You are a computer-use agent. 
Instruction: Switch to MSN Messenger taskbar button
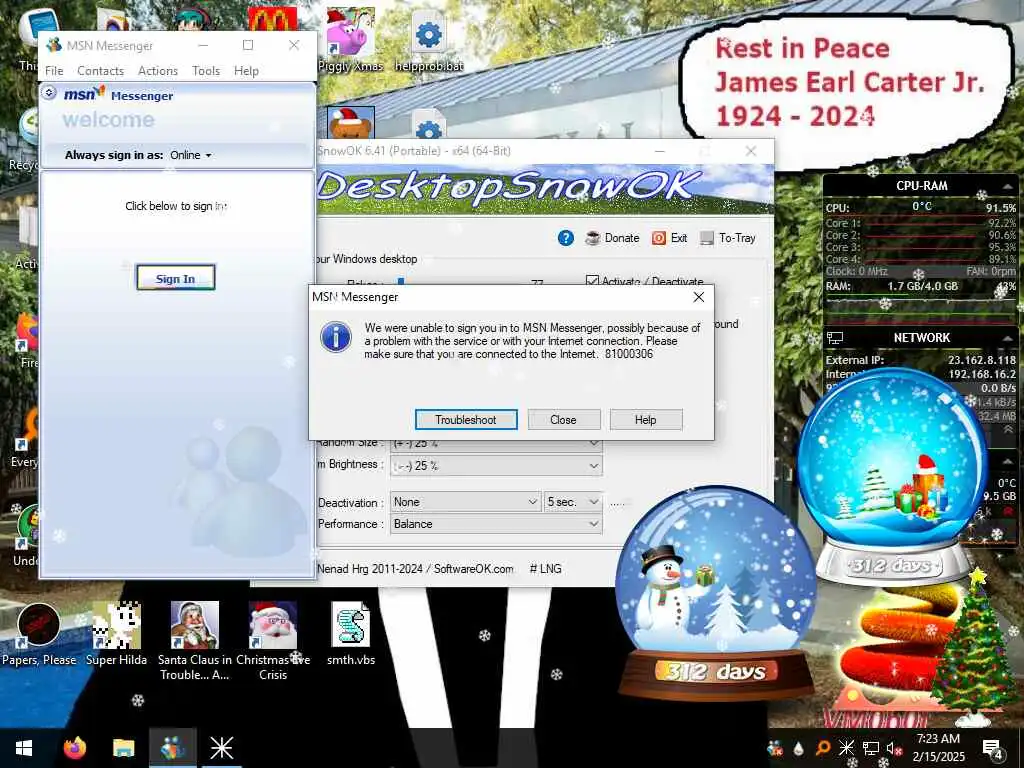(x=172, y=748)
